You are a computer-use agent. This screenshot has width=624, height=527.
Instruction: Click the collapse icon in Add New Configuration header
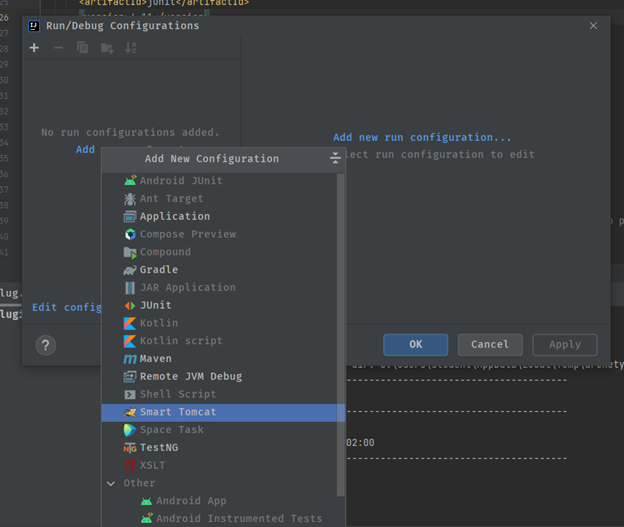pos(335,158)
